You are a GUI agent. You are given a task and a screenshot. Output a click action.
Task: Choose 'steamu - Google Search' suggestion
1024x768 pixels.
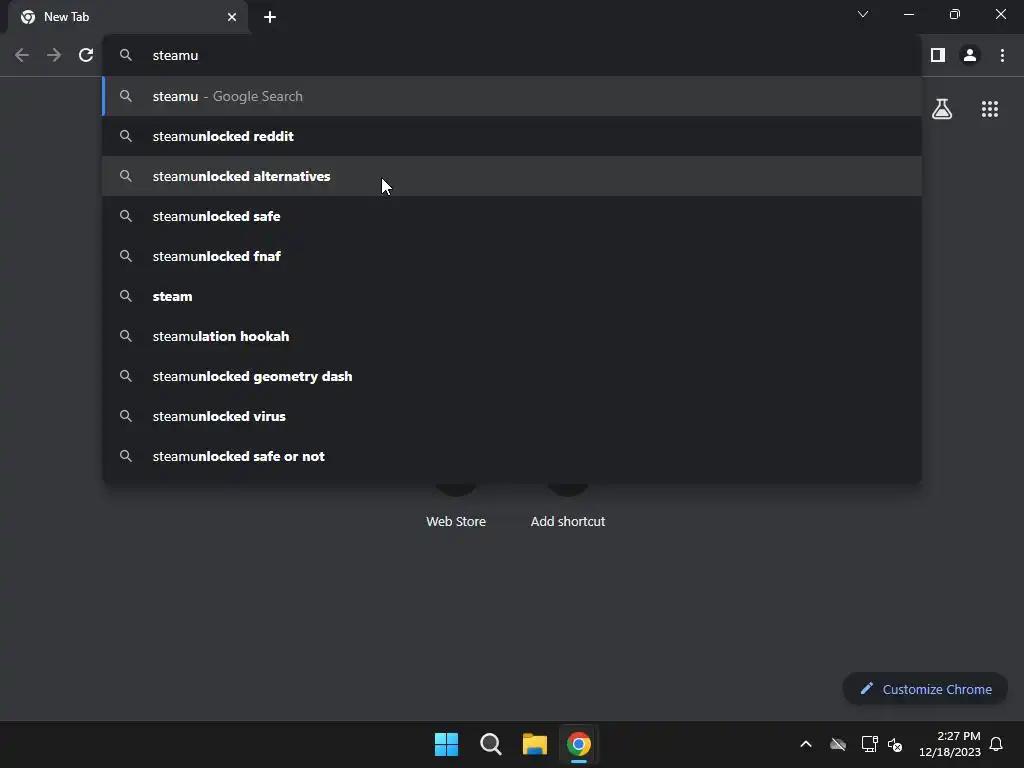(512, 96)
